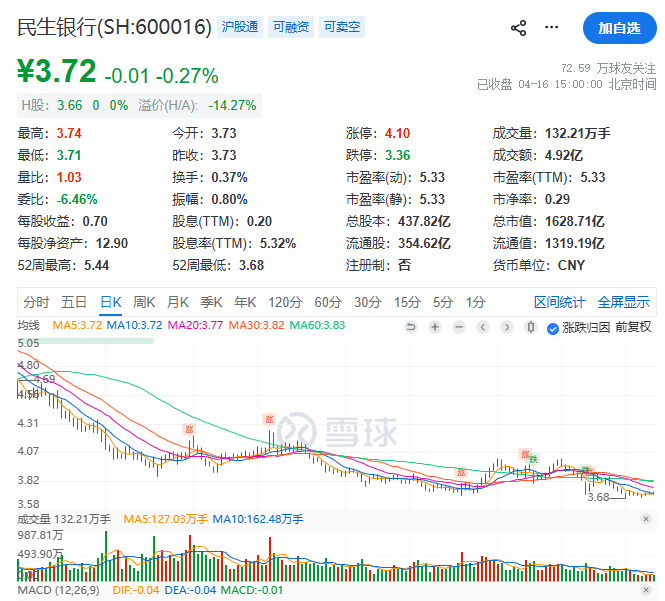Click the 可卖空 tag
The height and width of the screenshot is (601, 665).
[342, 27]
